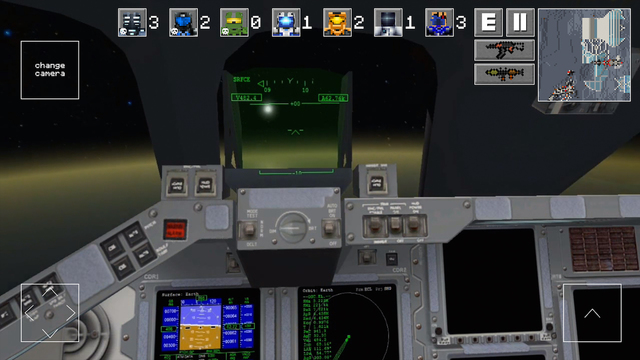Viewport: 640px width, 360px height.
Task: Select the orange armored soldier portrait
Action: click(337, 22)
